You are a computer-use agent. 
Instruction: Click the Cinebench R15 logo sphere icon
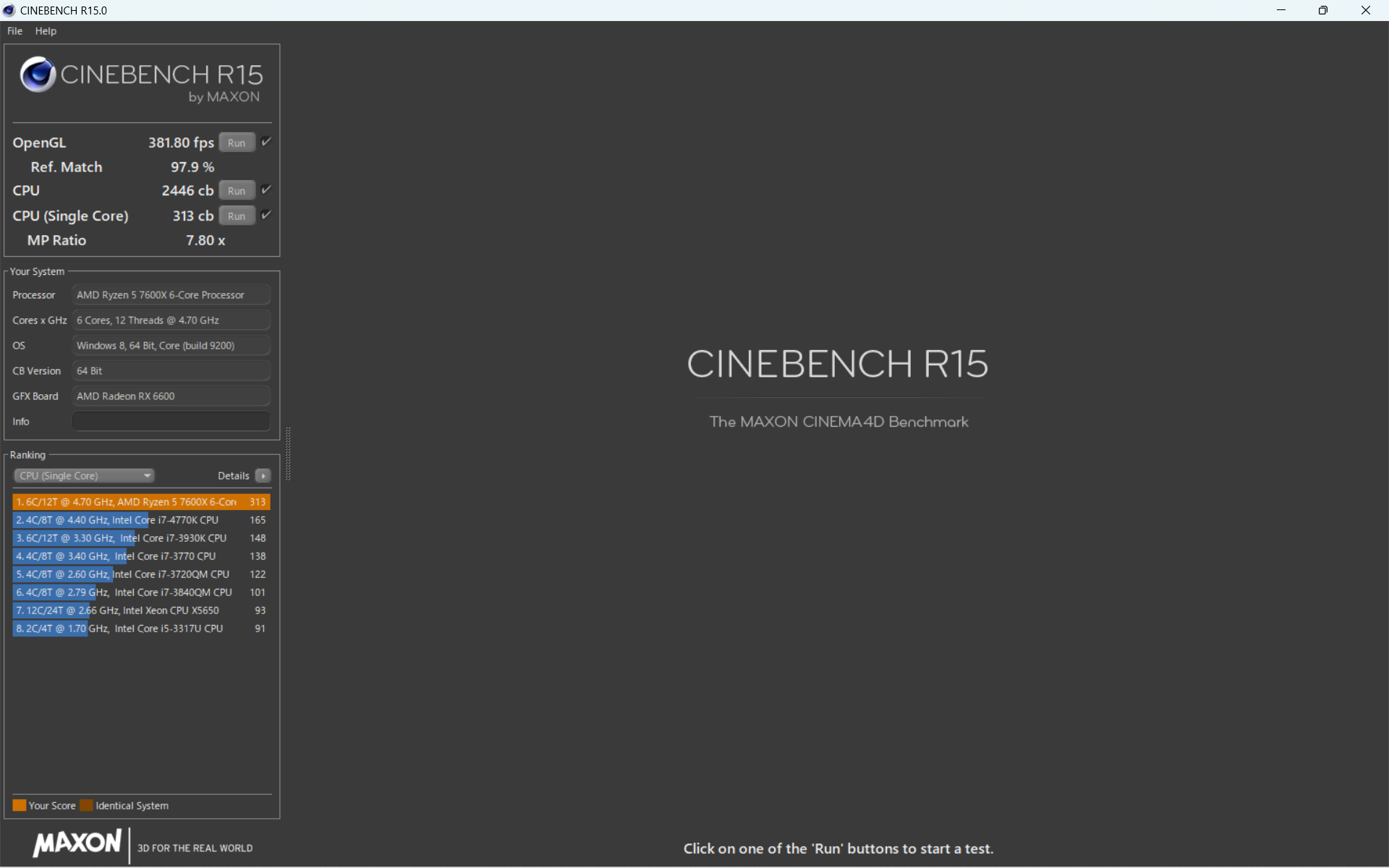coord(38,74)
